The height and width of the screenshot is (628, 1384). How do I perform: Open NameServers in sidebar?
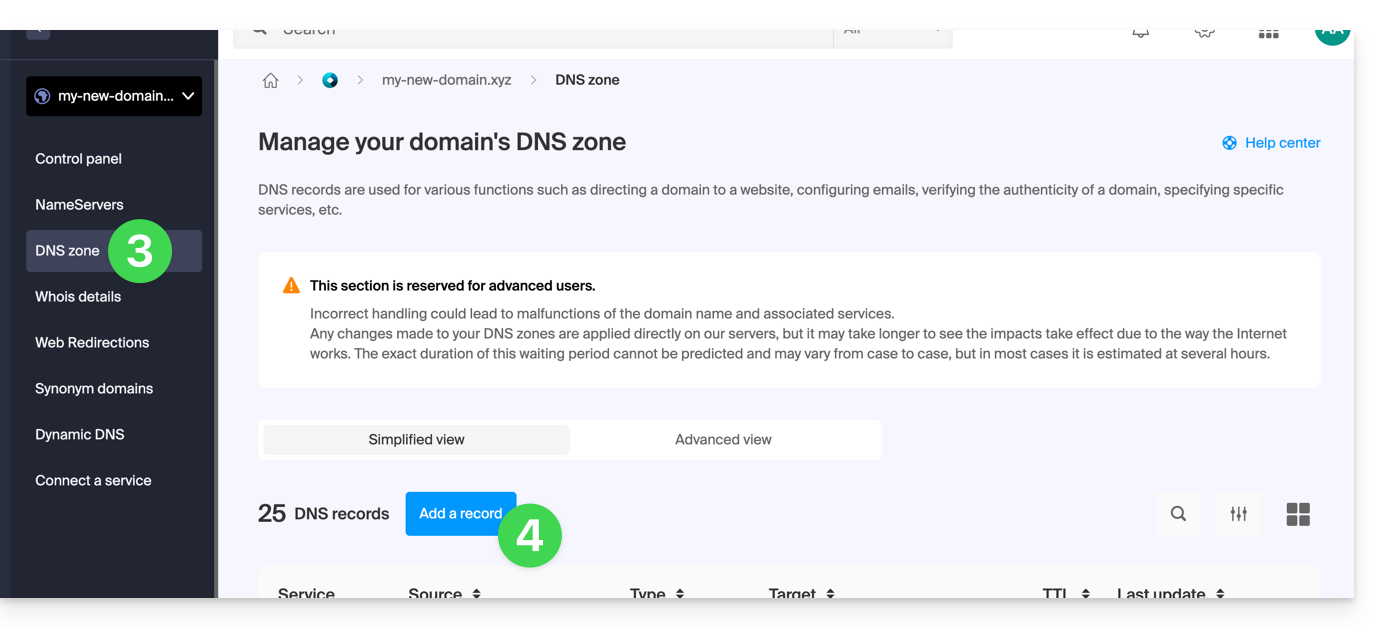(79, 205)
